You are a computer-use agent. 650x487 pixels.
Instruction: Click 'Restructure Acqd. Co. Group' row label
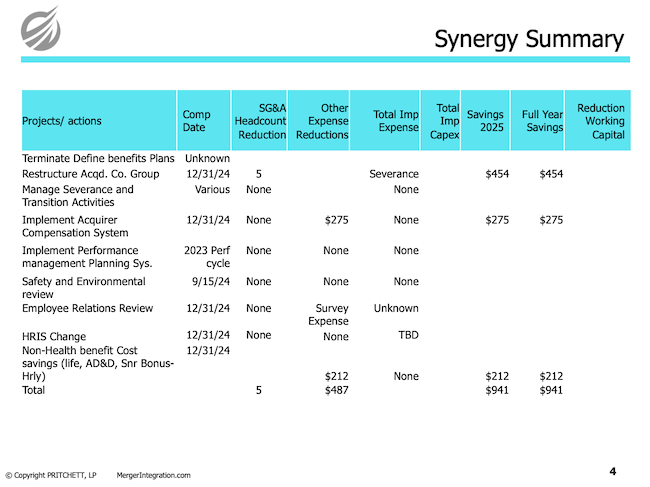(90, 174)
